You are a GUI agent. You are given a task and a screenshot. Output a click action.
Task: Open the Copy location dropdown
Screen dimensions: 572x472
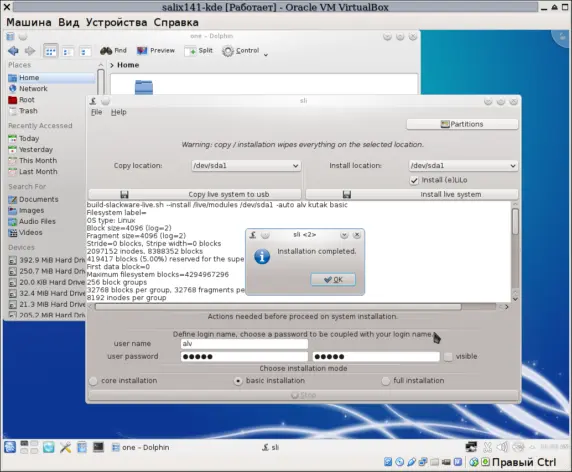(246, 166)
